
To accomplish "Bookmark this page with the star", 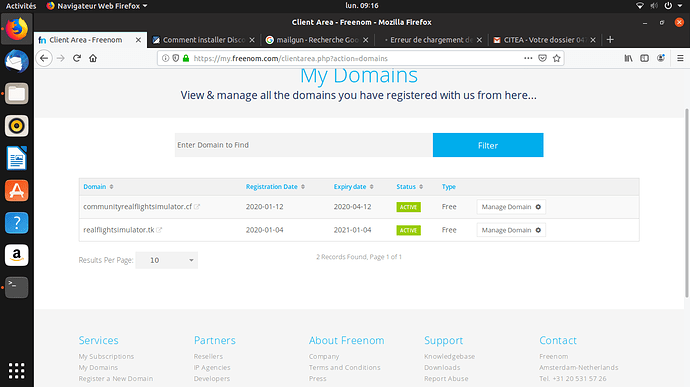I will pyautogui.click(x=557, y=58).
